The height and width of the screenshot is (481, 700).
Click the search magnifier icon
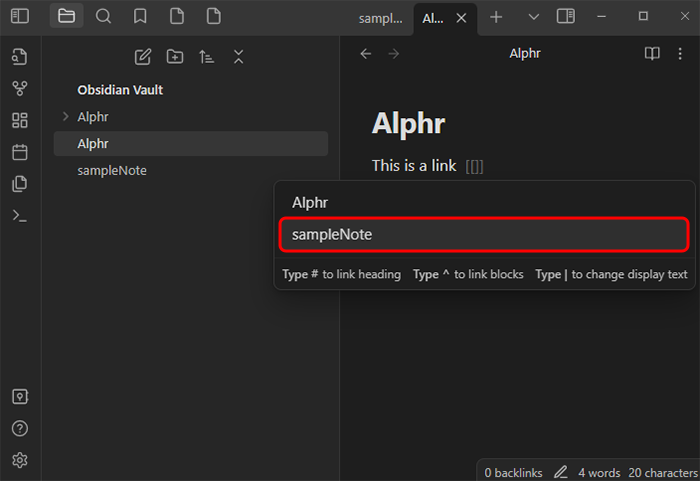click(x=103, y=16)
